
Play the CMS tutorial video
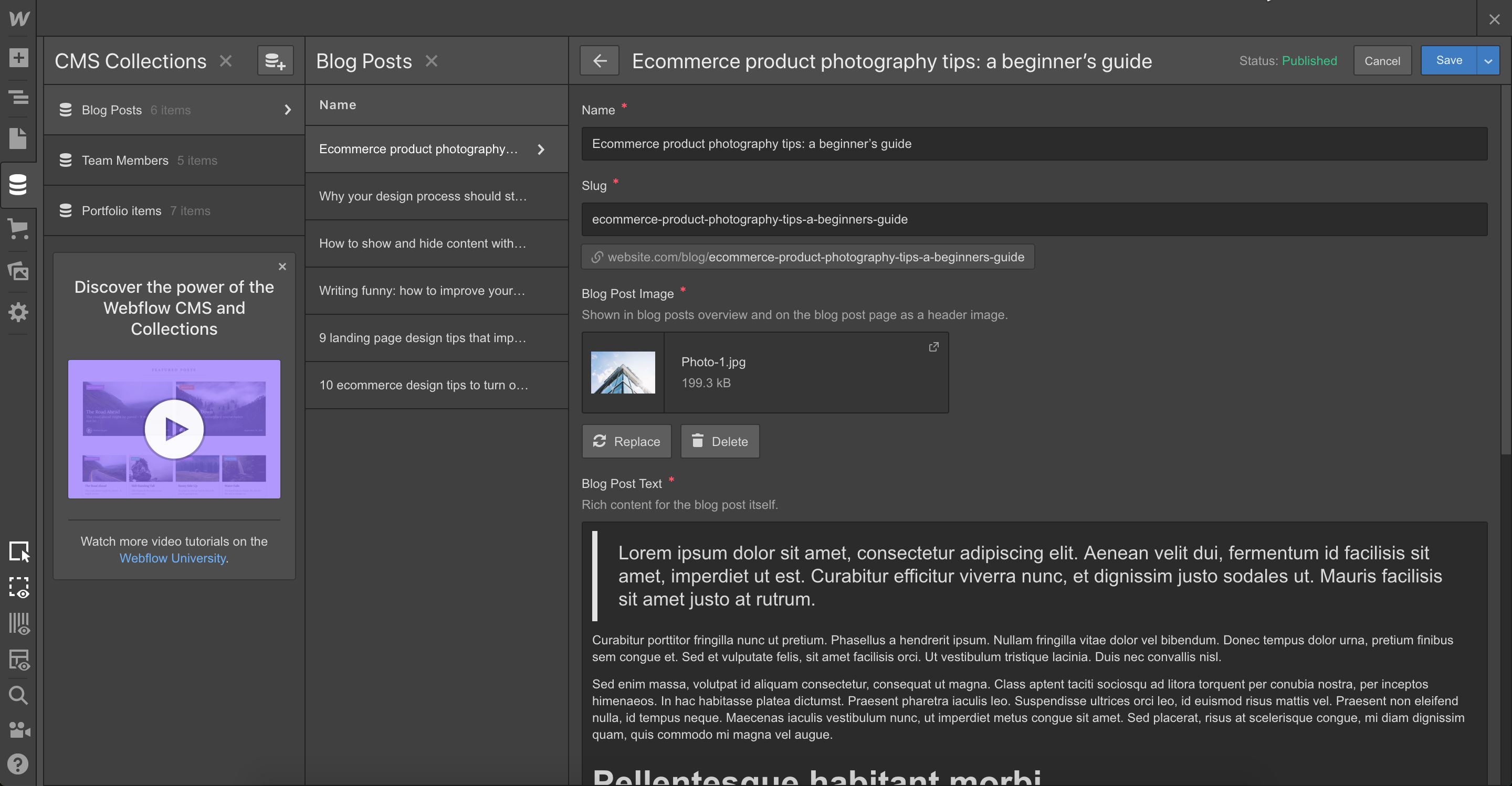coord(174,429)
